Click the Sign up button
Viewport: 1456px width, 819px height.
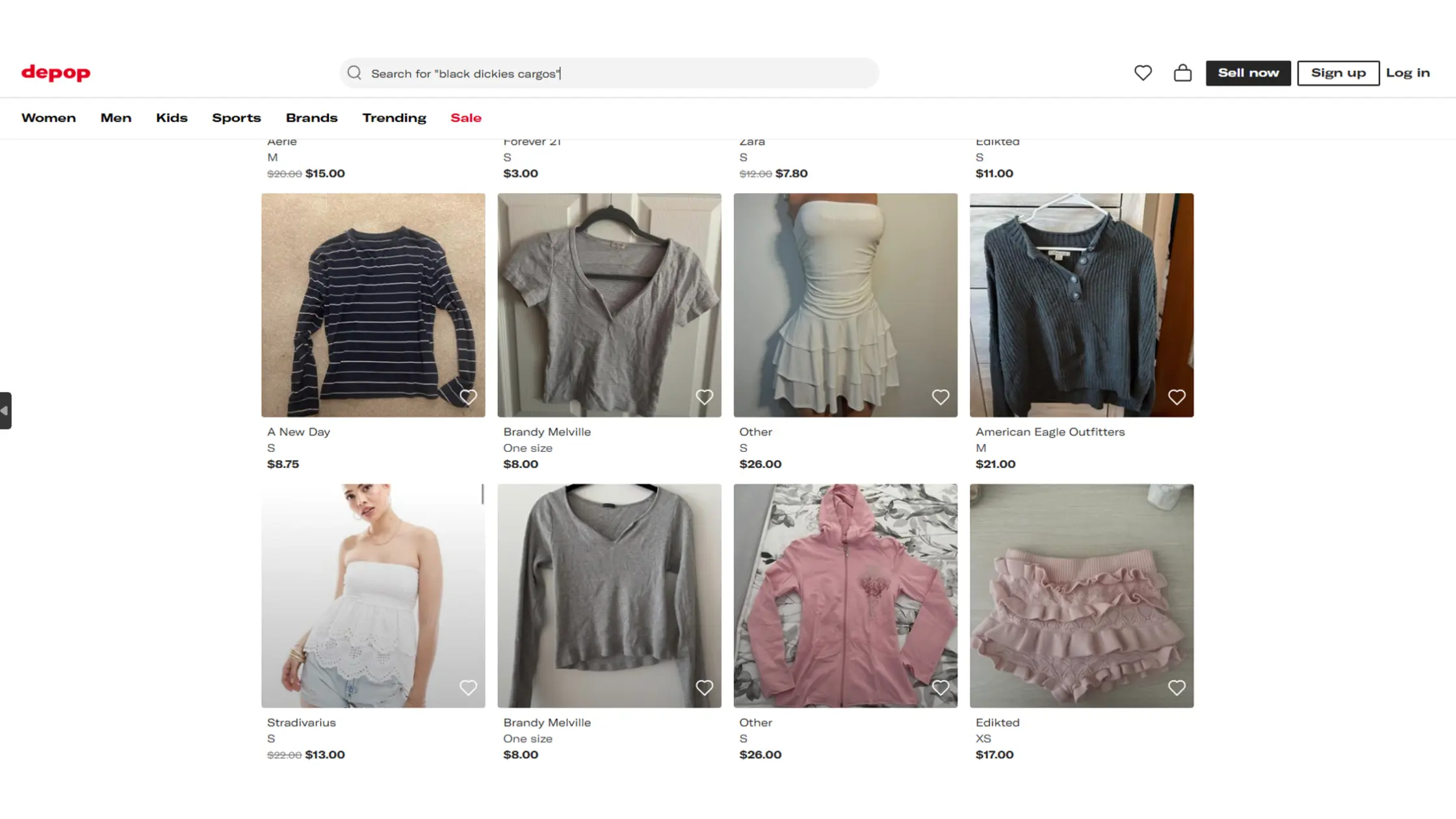[1338, 73]
